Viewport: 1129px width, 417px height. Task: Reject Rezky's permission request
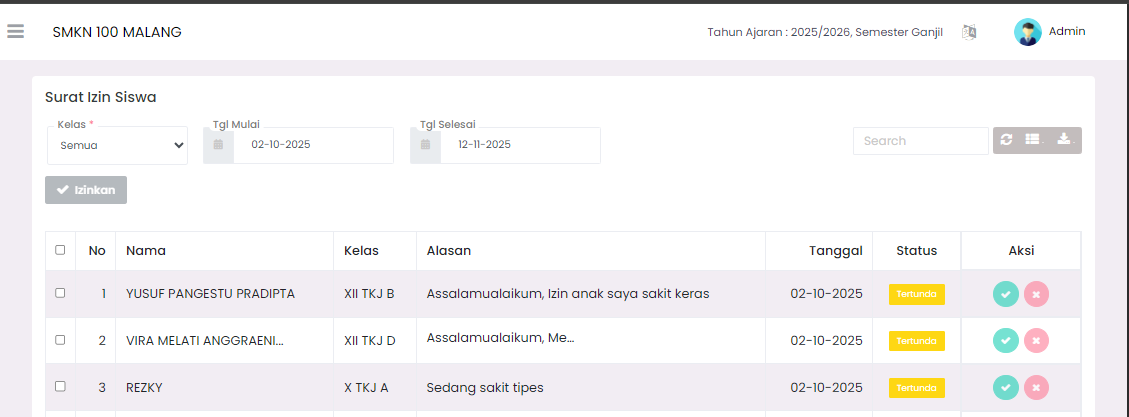(x=1037, y=387)
